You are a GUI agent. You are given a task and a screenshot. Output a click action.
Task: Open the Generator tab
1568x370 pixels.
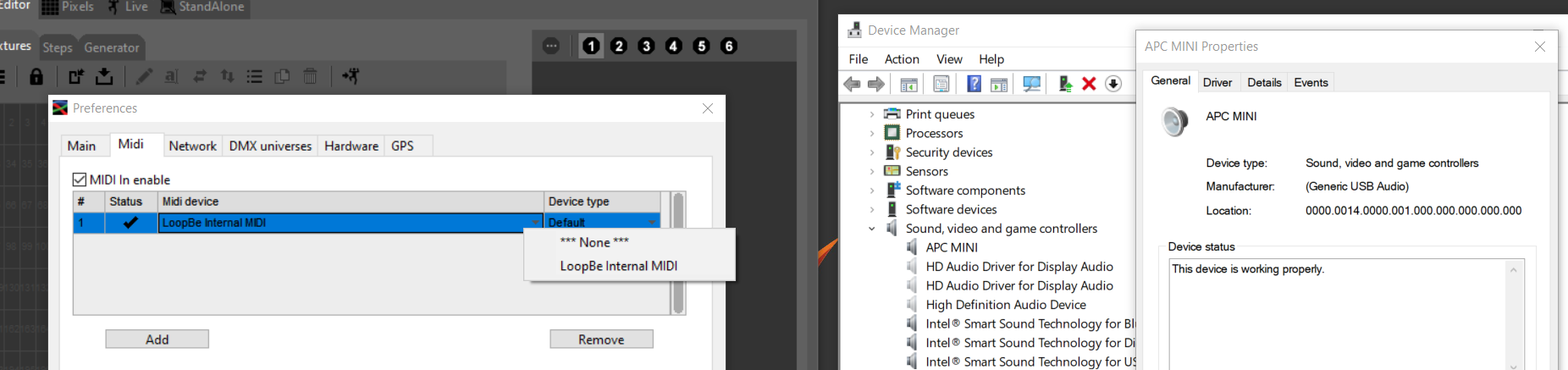(111, 47)
